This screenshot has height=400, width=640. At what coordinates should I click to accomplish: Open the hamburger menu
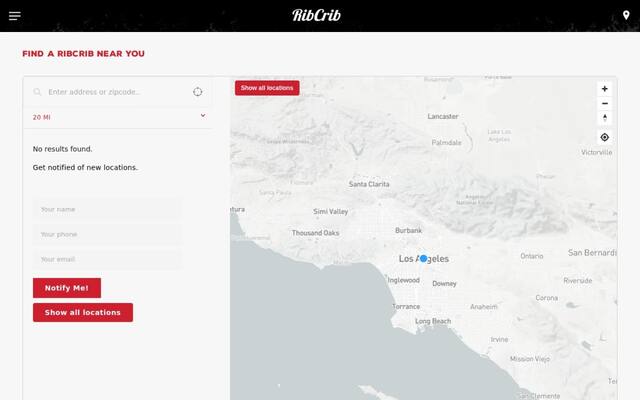(x=15, y=16)
